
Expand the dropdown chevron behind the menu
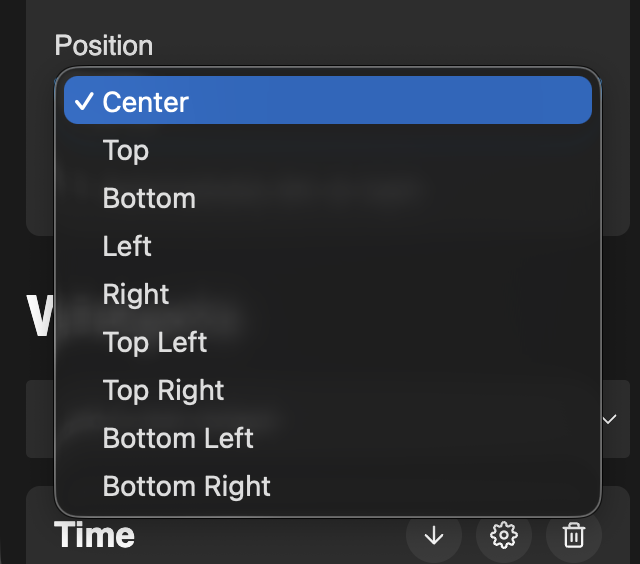point(609,420)
